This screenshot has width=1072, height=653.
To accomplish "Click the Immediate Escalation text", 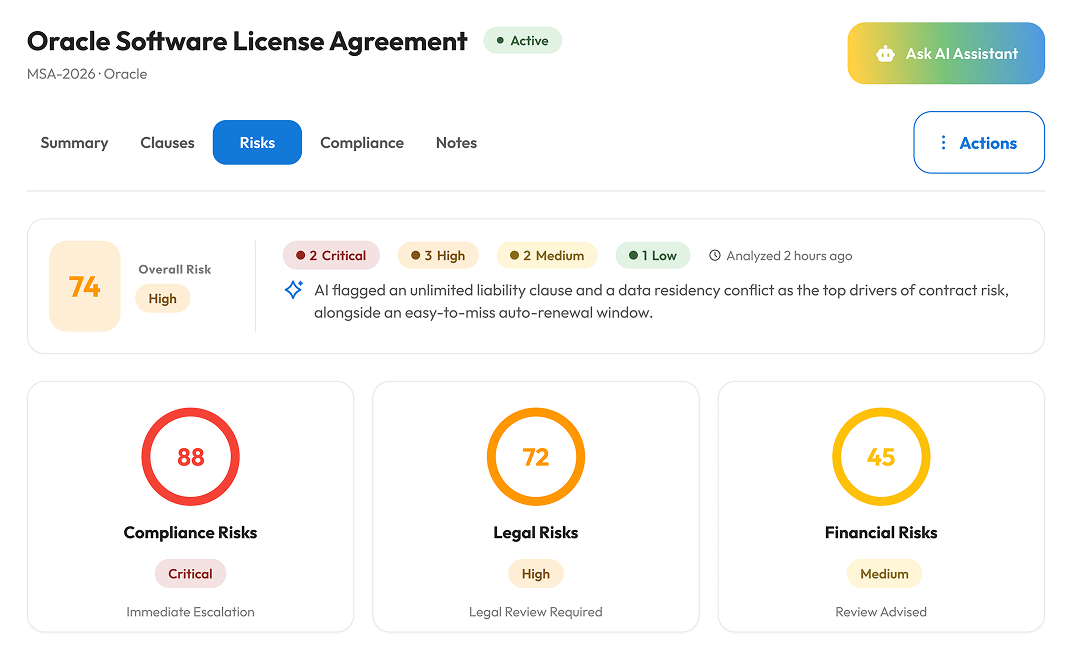I will (190, 611).
